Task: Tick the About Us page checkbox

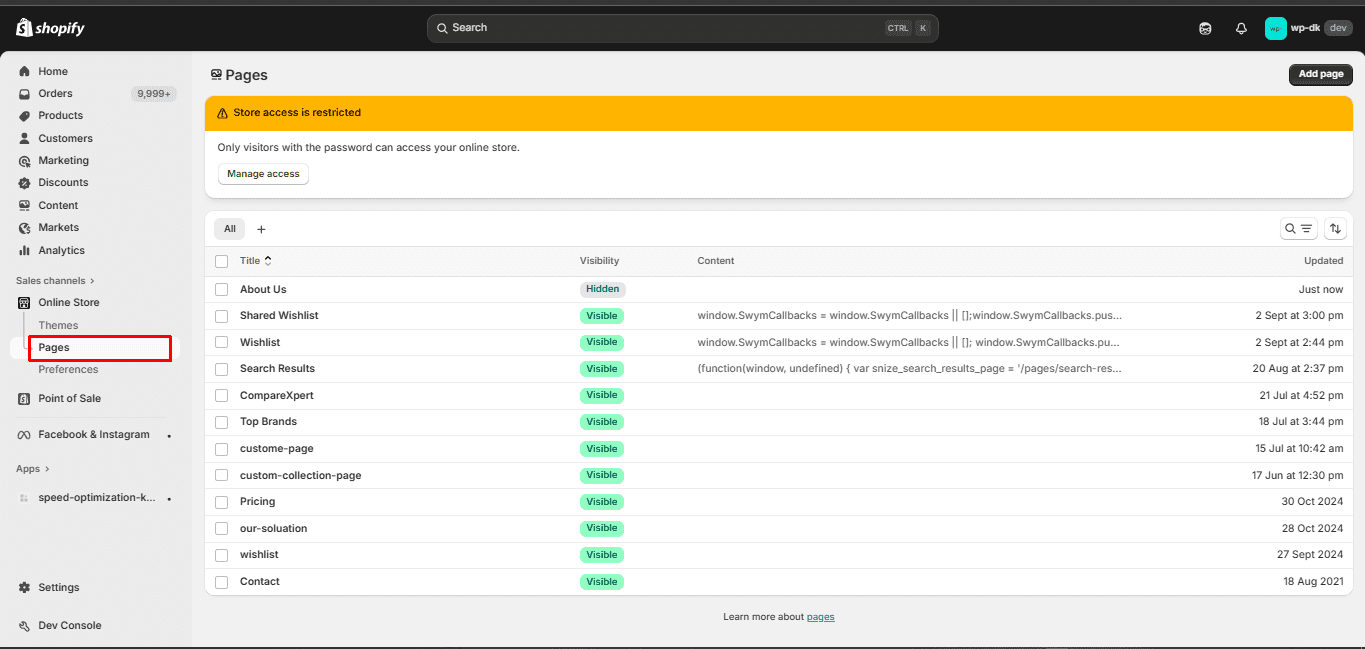Action: 222,290
